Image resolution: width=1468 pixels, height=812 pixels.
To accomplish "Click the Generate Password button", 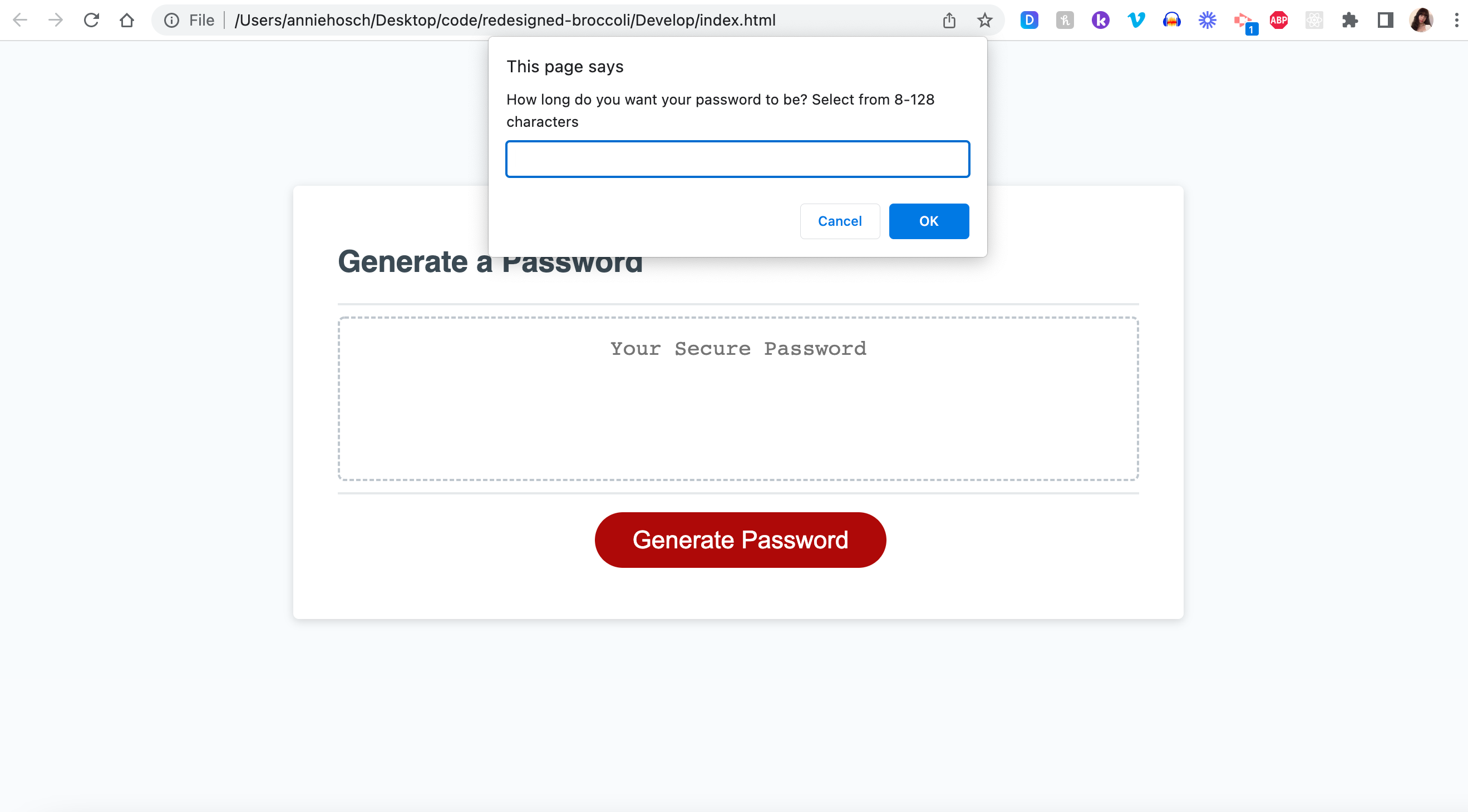I will [740, 539].
